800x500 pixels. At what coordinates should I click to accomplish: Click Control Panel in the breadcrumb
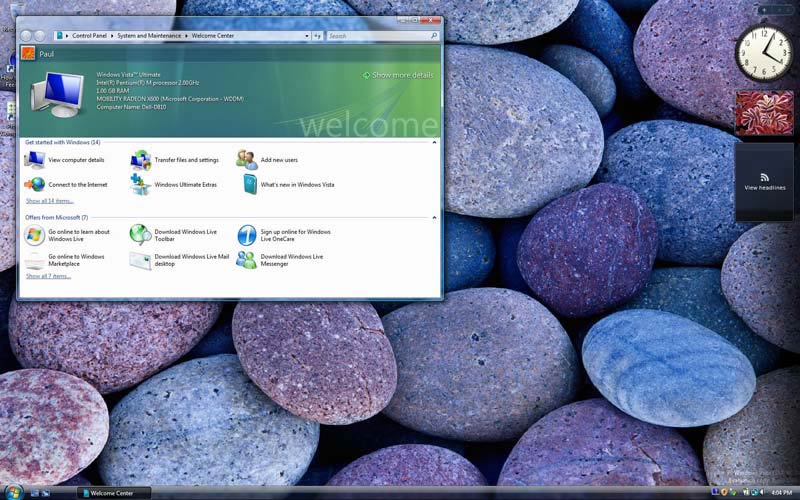pyautogui.click(x=89, y=36)
